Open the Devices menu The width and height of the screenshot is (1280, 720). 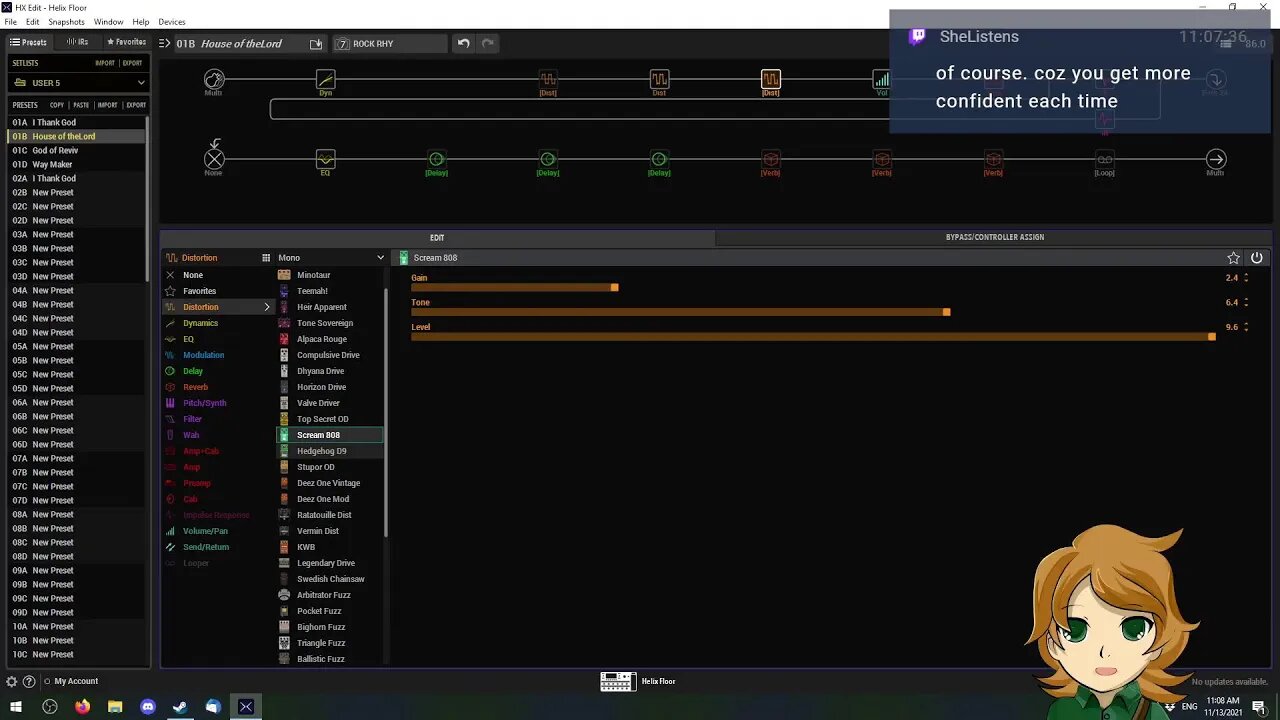pos(172,22)
